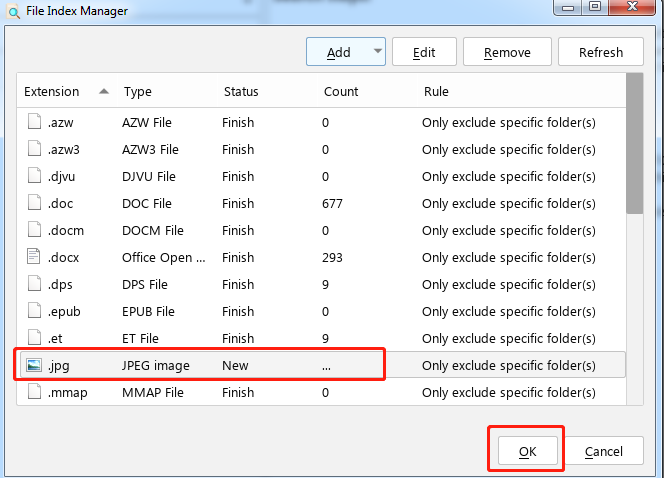
Task: Confirm with the OK button
Action: 527,451
